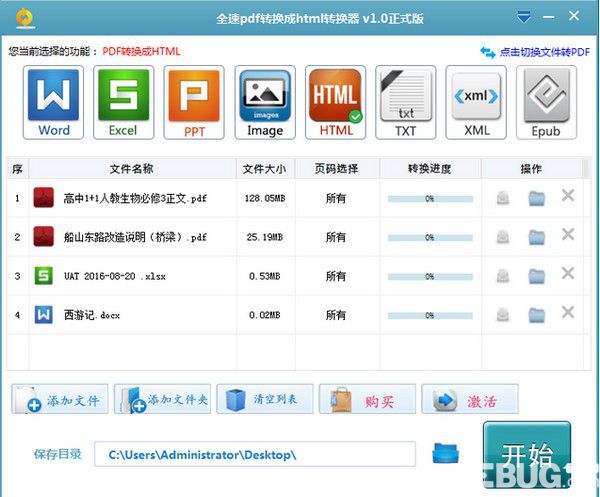This screenshot has width=600, height=497.
Task: Open output file for 高中1+1人教生物必修3正文.pdf
Action: (503, 198)
